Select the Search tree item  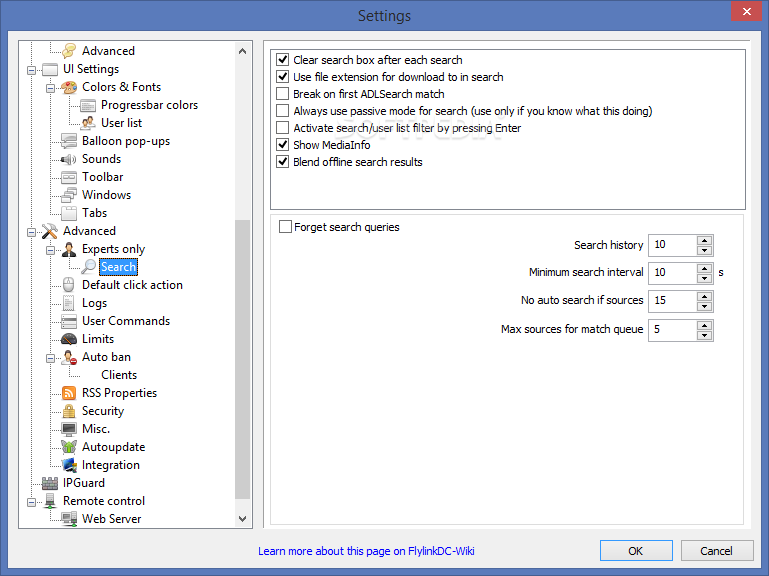[x=118, y=267]
